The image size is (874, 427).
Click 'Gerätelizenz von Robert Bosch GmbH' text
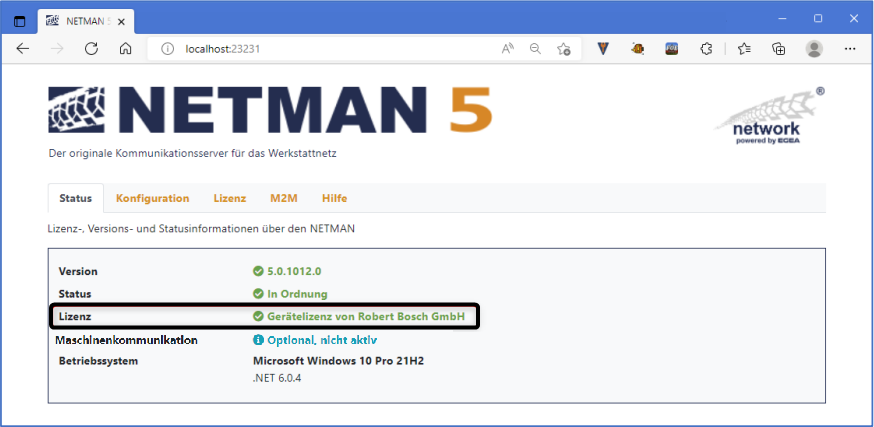366,317
